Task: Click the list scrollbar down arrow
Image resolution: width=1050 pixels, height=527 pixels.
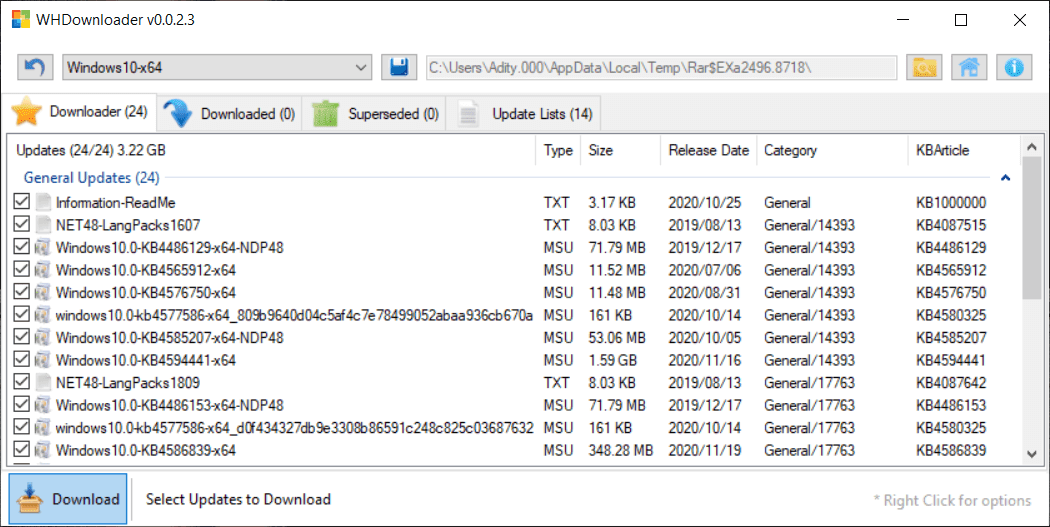Action: 1032,454
